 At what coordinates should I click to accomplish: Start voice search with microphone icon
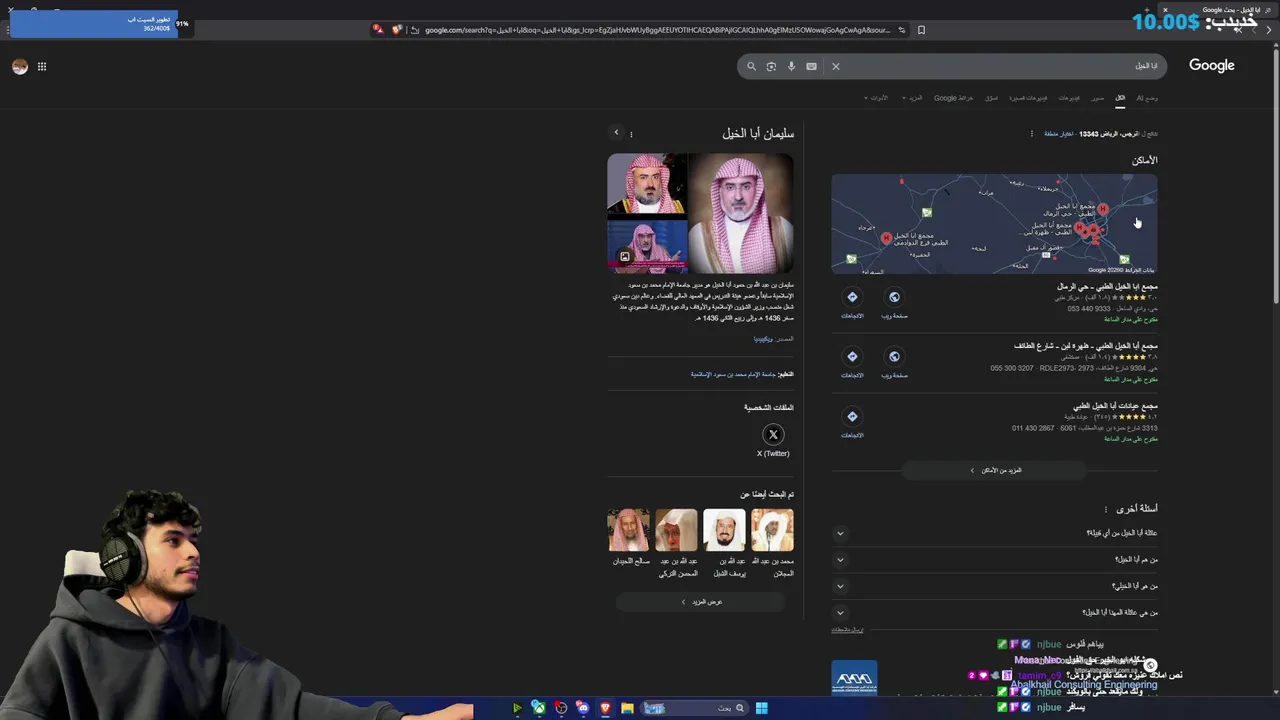[x=791, y=66]
